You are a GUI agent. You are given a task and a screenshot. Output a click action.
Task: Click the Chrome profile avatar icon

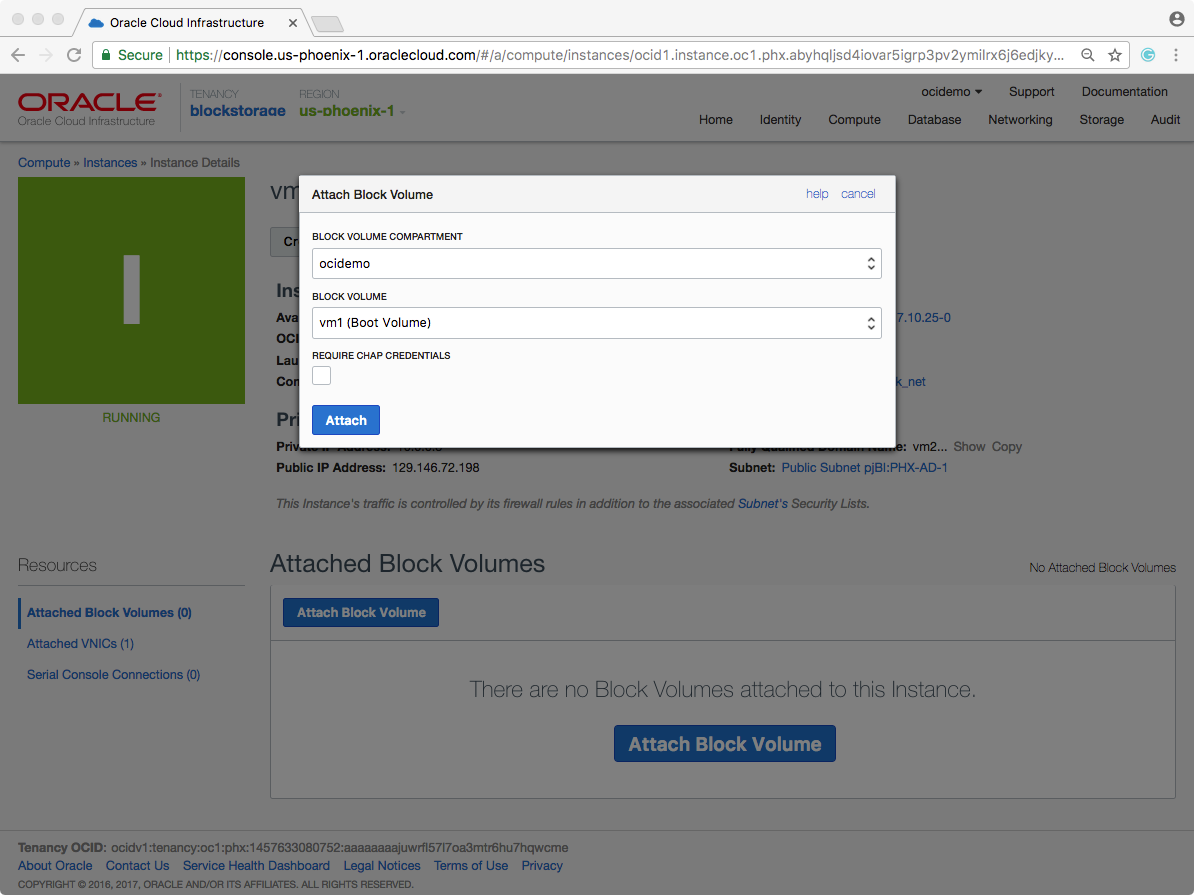(x=1176, y=19)
